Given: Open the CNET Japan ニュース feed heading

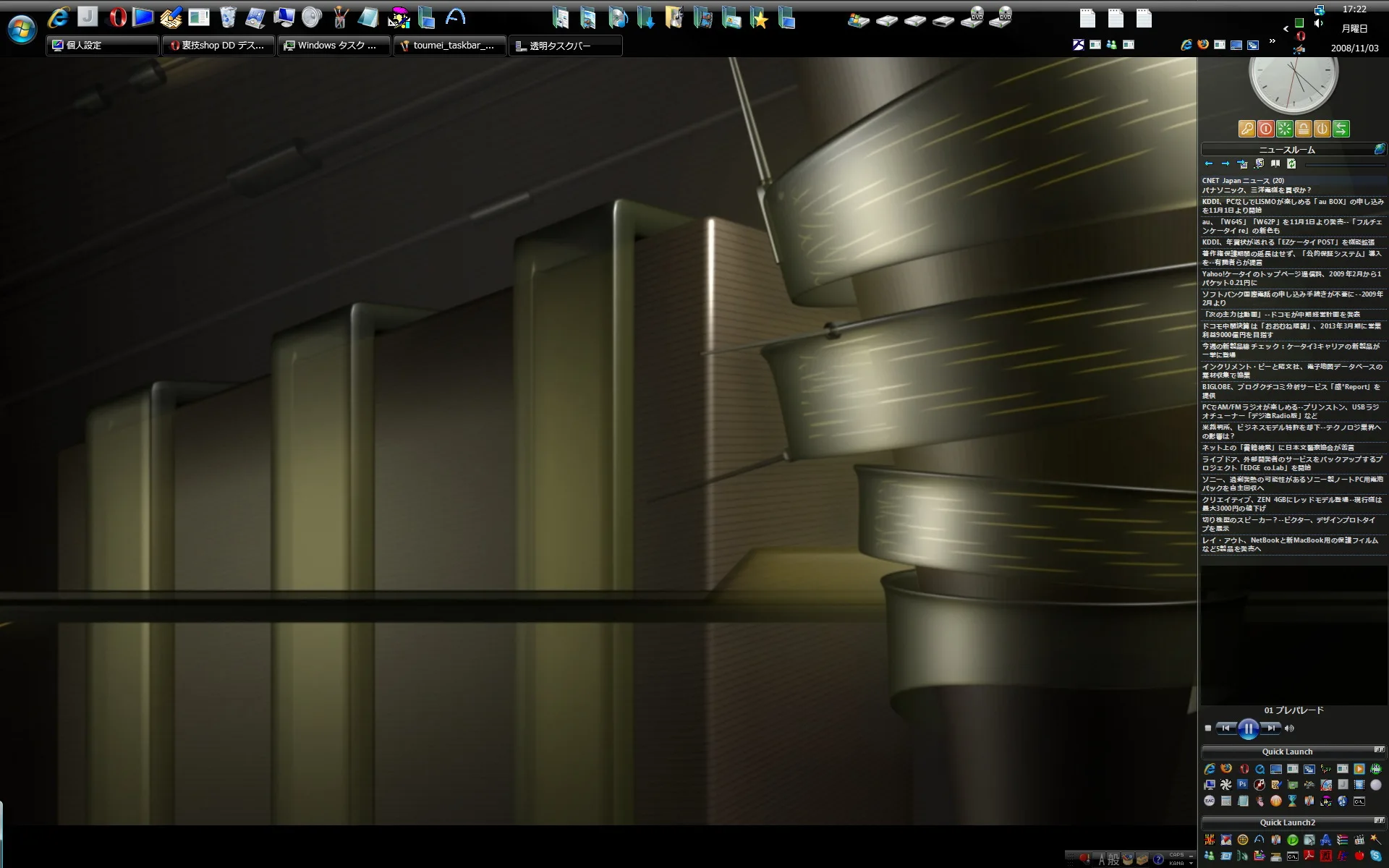Looking at the screenshot, I should 1243,181.
